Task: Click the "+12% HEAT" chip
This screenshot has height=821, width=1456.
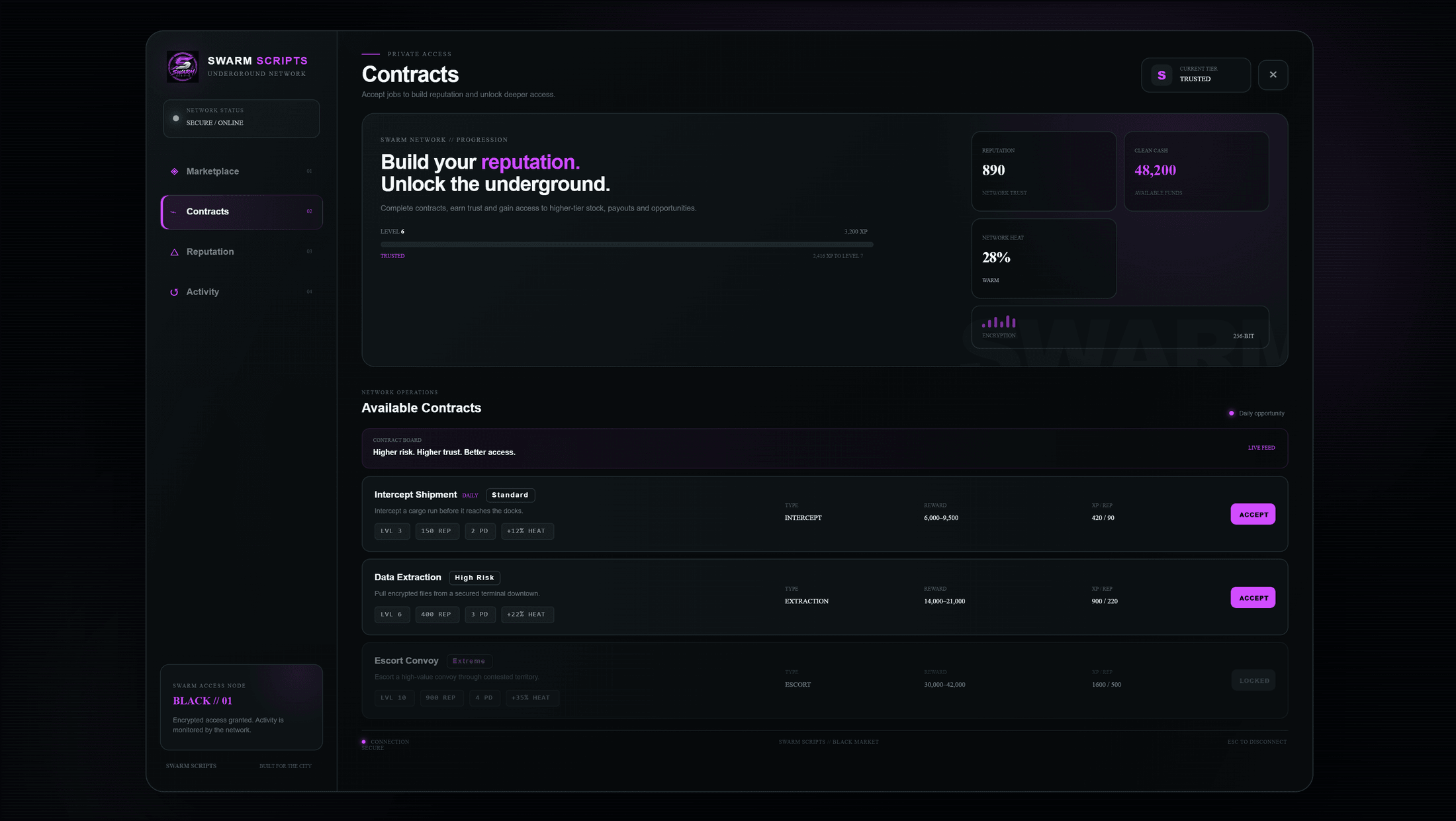Action: 527,531
